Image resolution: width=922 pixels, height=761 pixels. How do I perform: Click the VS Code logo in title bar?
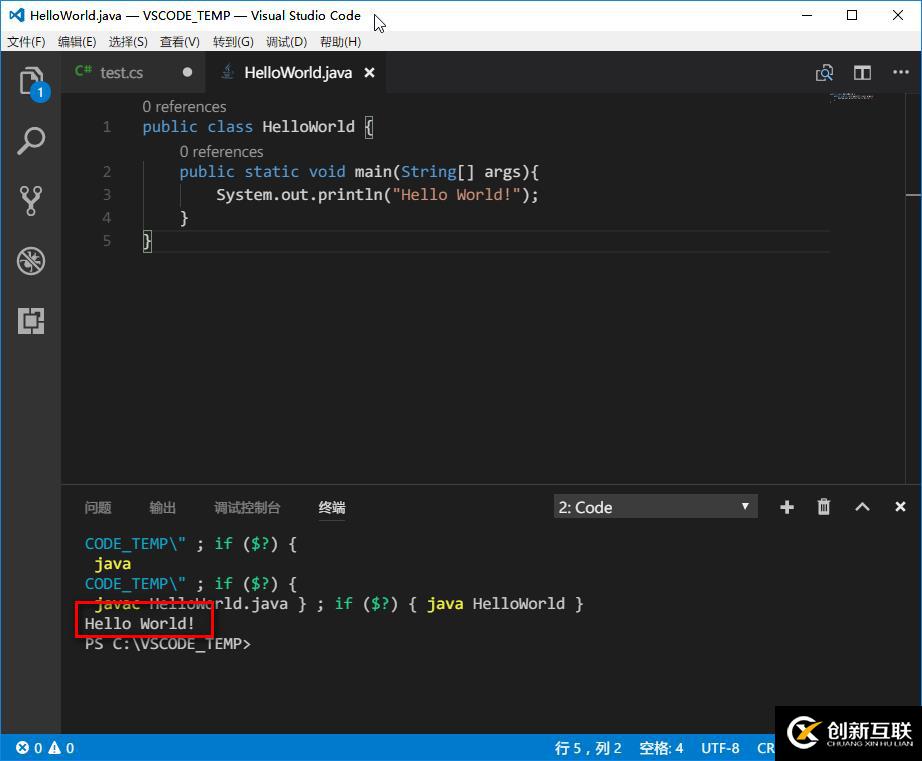point(16,15)
